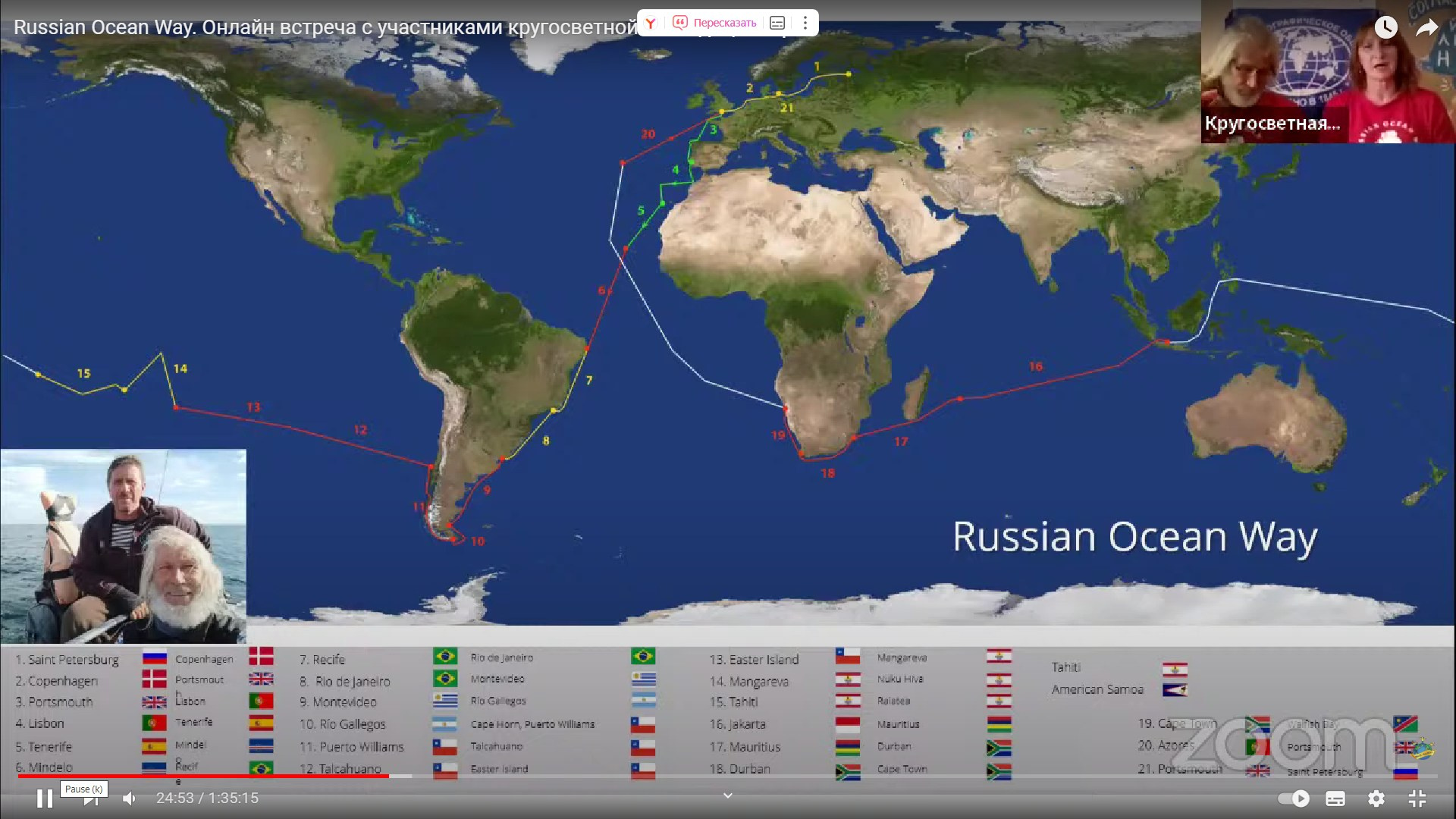Click the Пересказать button
1456x819 pixels.
click(715, 23)
